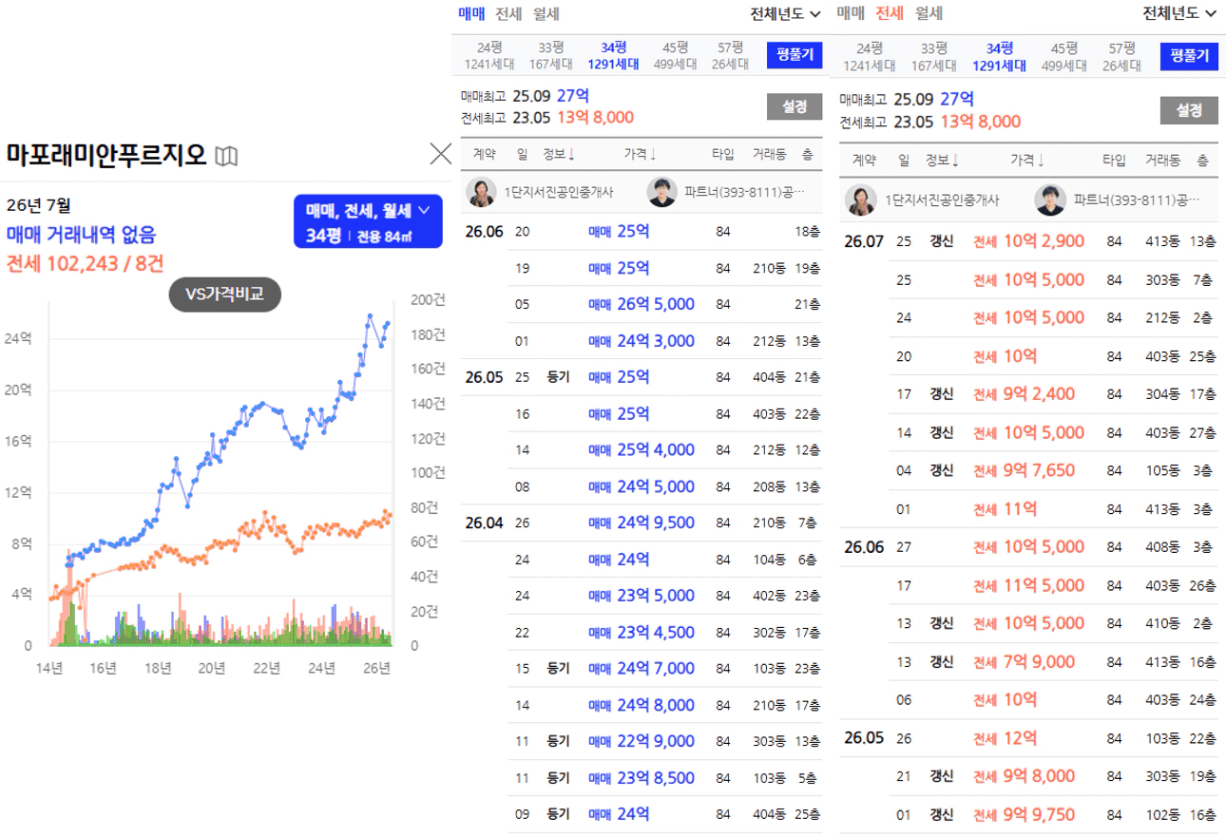The width and height of the screenshot is (1226, 837).
Task: Choose 45평 499세대 in right panel
Action: 1064,56
